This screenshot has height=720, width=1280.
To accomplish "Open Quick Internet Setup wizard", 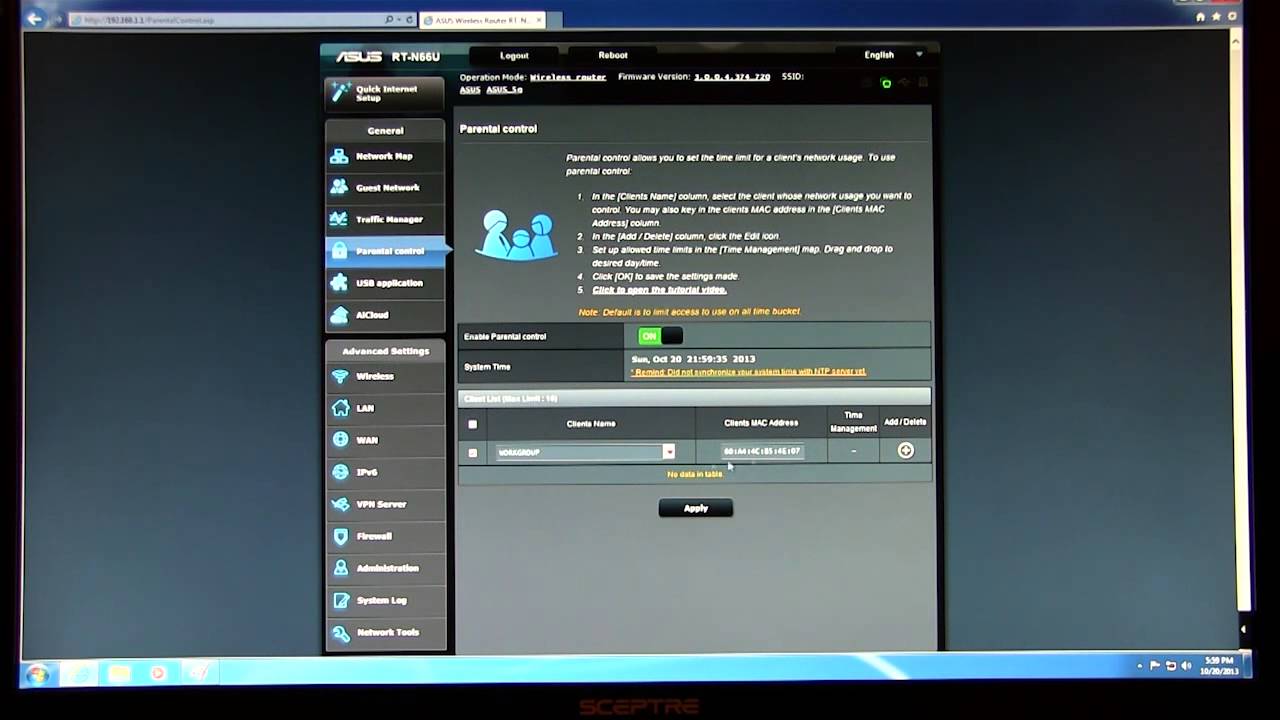I will (x=385, y=93).
